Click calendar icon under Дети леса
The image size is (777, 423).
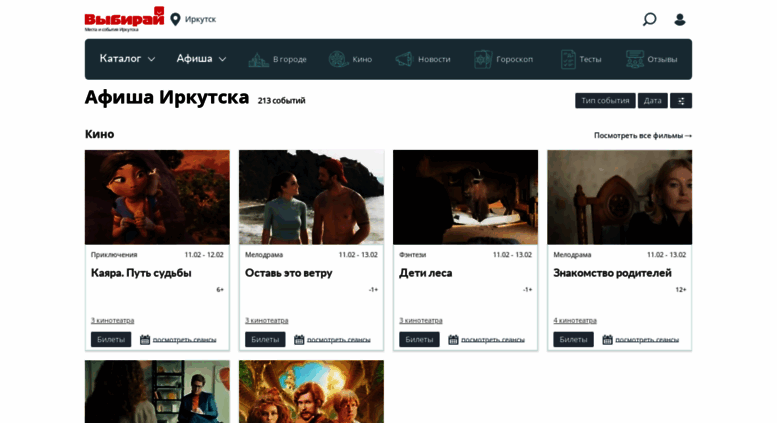(453, 340)
